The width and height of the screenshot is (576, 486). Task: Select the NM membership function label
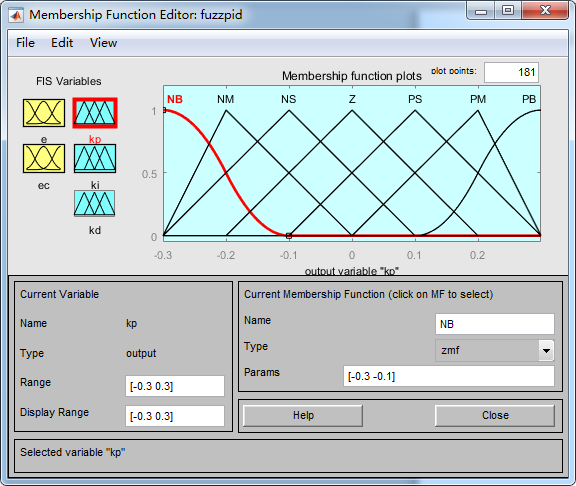point(226,99)
